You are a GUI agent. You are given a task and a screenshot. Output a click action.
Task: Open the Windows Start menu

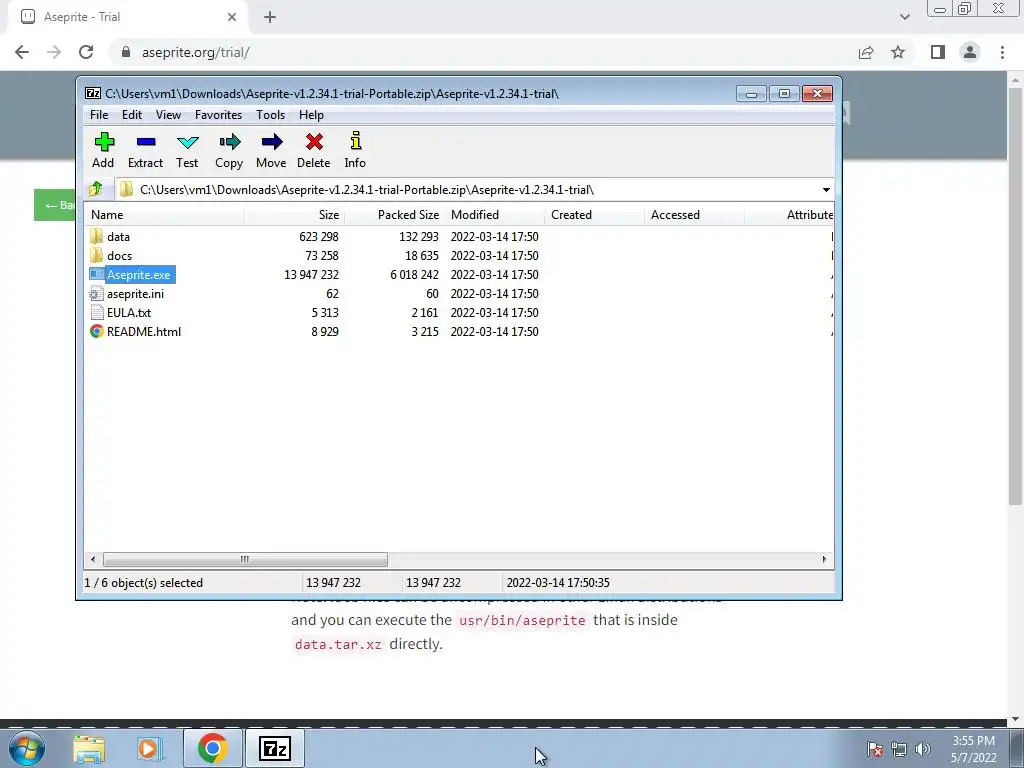pos(25,748)
